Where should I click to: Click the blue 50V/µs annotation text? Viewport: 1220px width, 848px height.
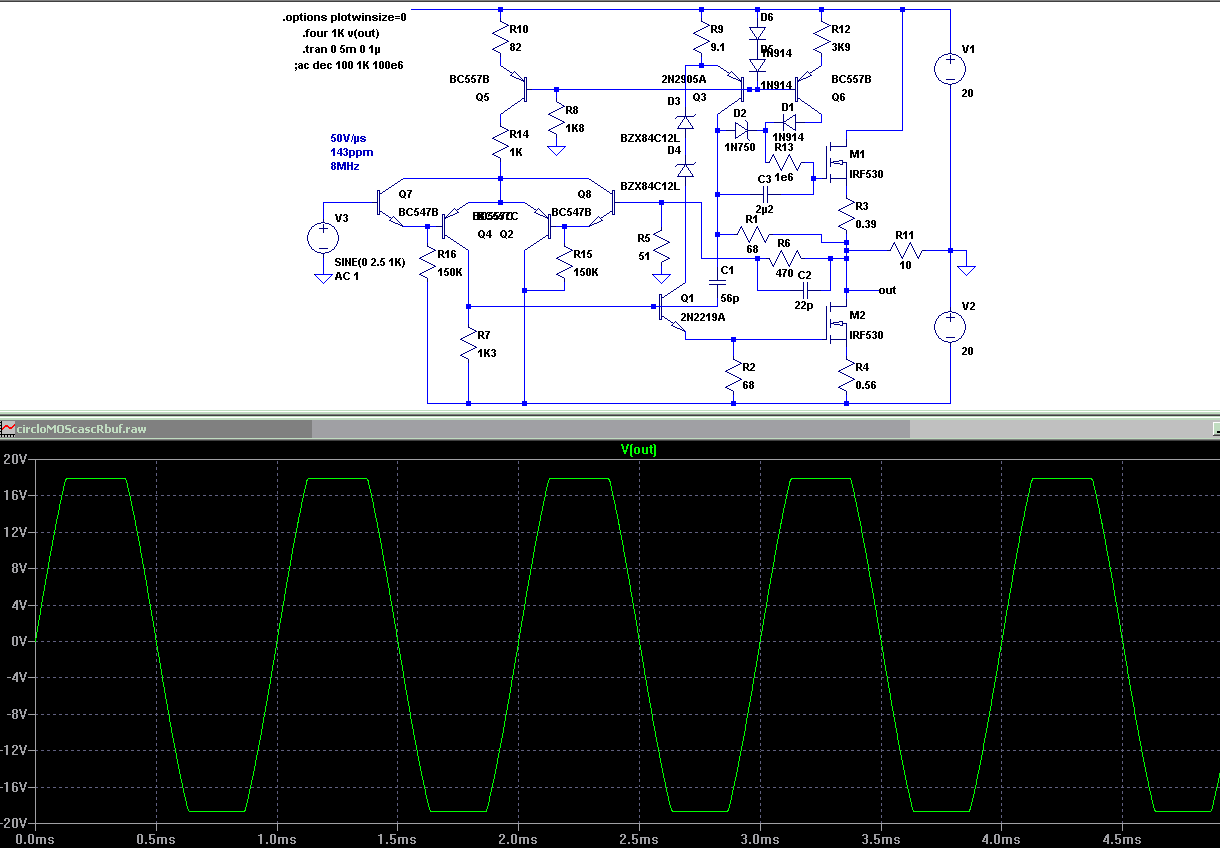coord(349,138)
